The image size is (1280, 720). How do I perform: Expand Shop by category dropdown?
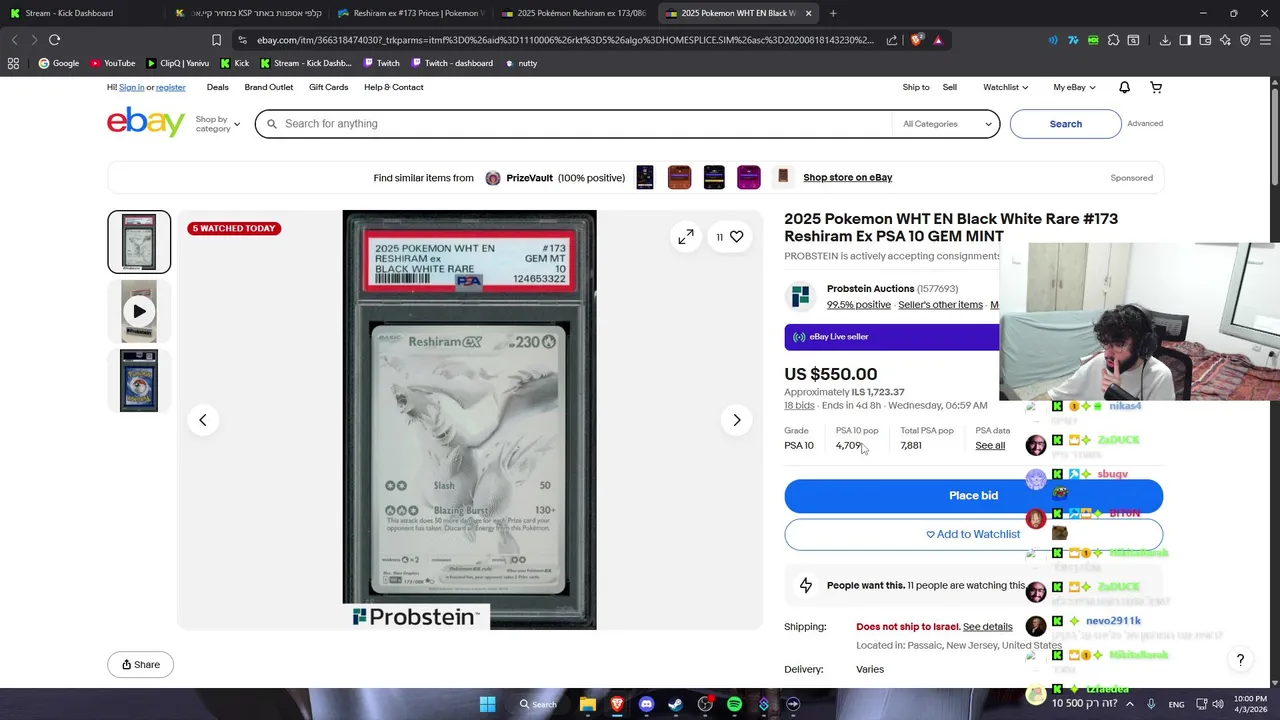217,124
